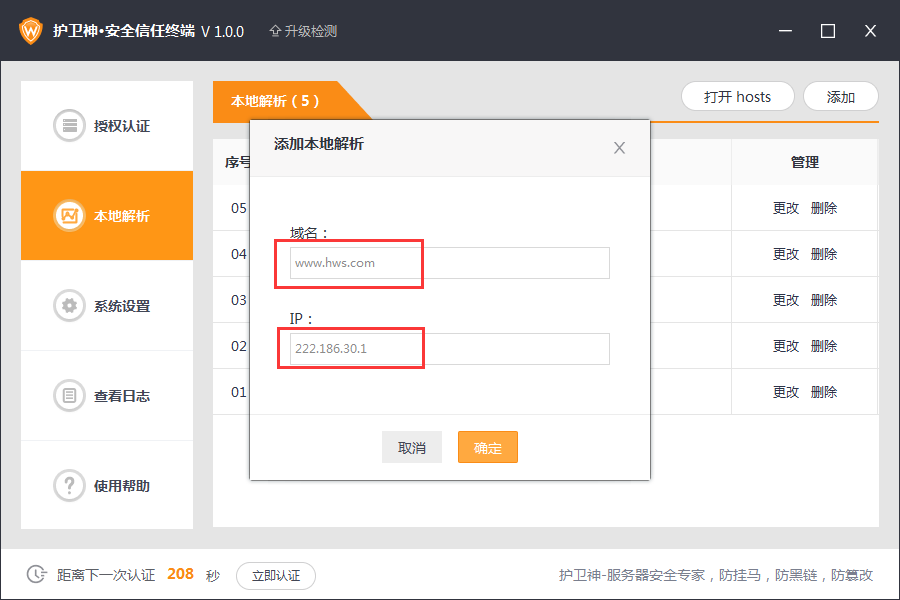Click 更改 link in row 05
Screen dimensions: 900x600
[x=786, y=208]
